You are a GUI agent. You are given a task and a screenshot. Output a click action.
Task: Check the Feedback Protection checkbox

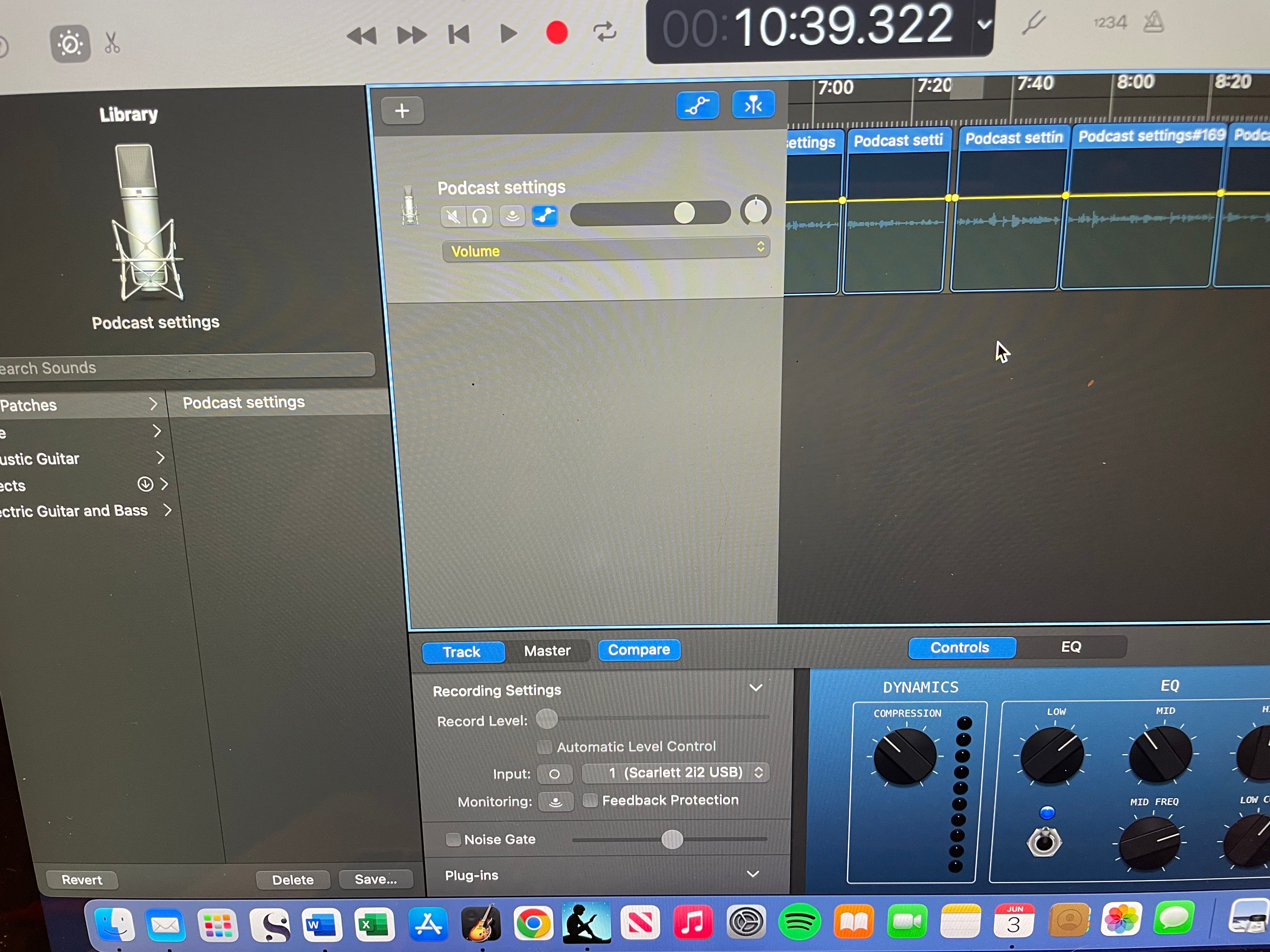(590, 801)
